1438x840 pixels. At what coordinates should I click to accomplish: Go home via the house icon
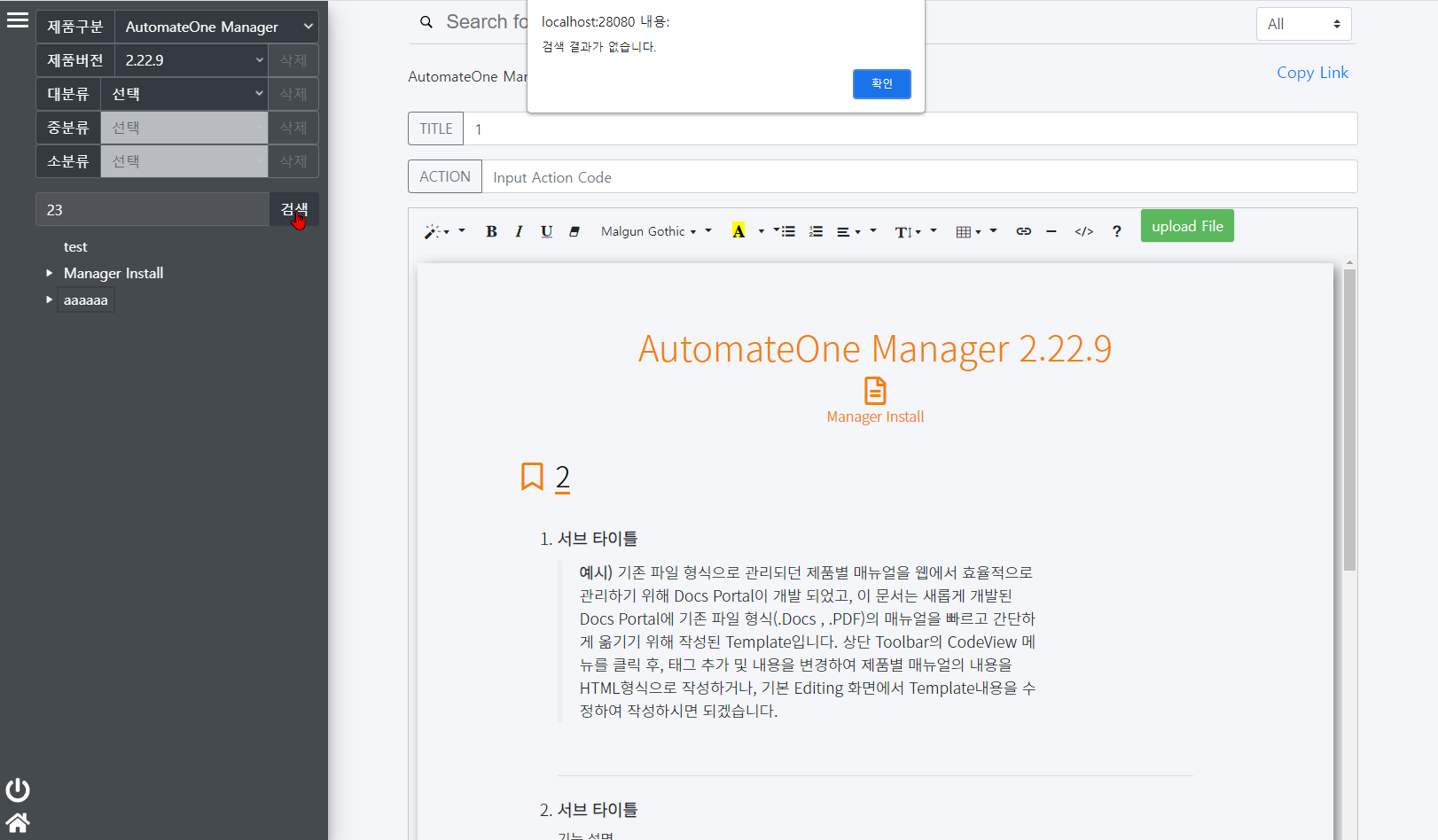point(18,822)
